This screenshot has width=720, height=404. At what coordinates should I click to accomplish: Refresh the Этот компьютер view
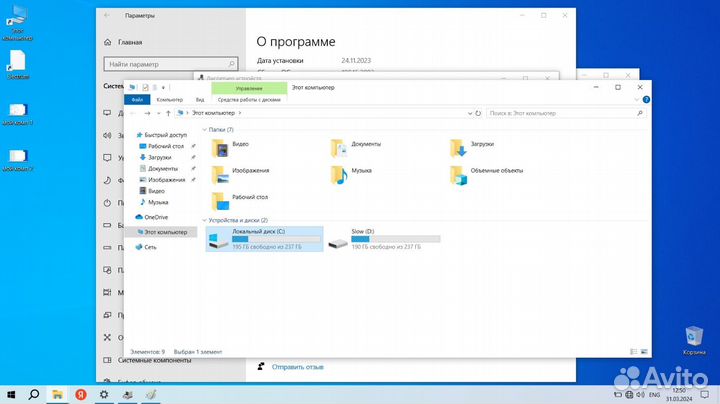click(478, 113)
